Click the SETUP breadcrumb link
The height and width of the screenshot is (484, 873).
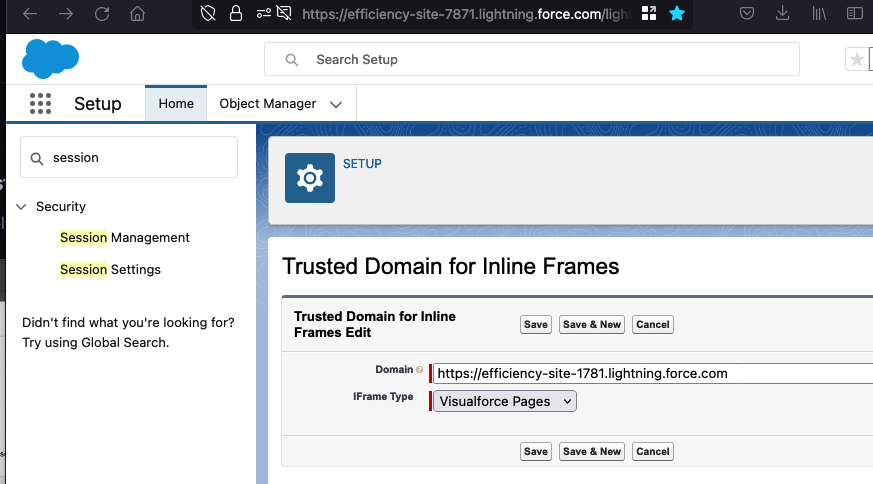[x=362, y=164]
